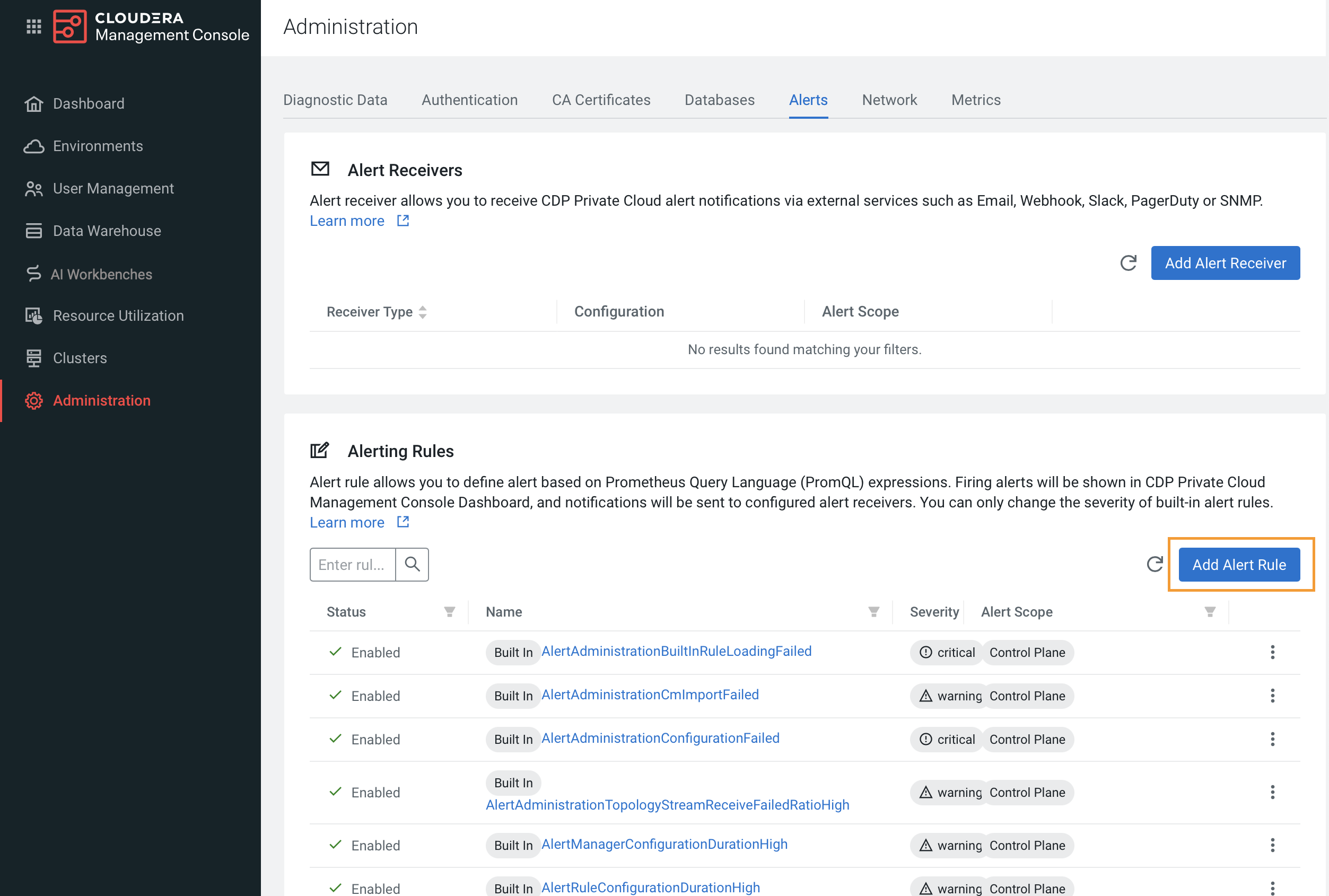The image size is (1329, 896).
Task: Open the Status column filter
Action: [x=449, y=612]
